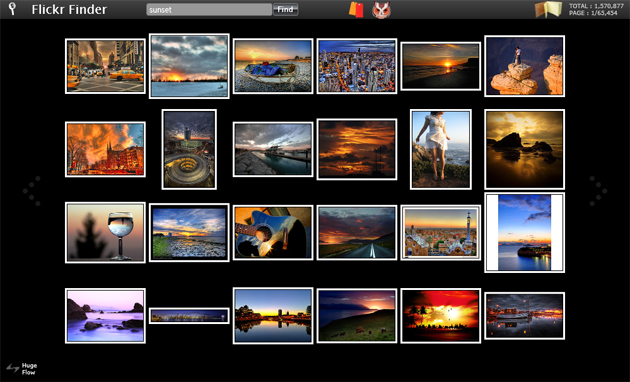The image size is (630, 382).
Task: Open the narrow city skyline panorama thumbnail
Action: pyautogui.click(x=189, y=316)
